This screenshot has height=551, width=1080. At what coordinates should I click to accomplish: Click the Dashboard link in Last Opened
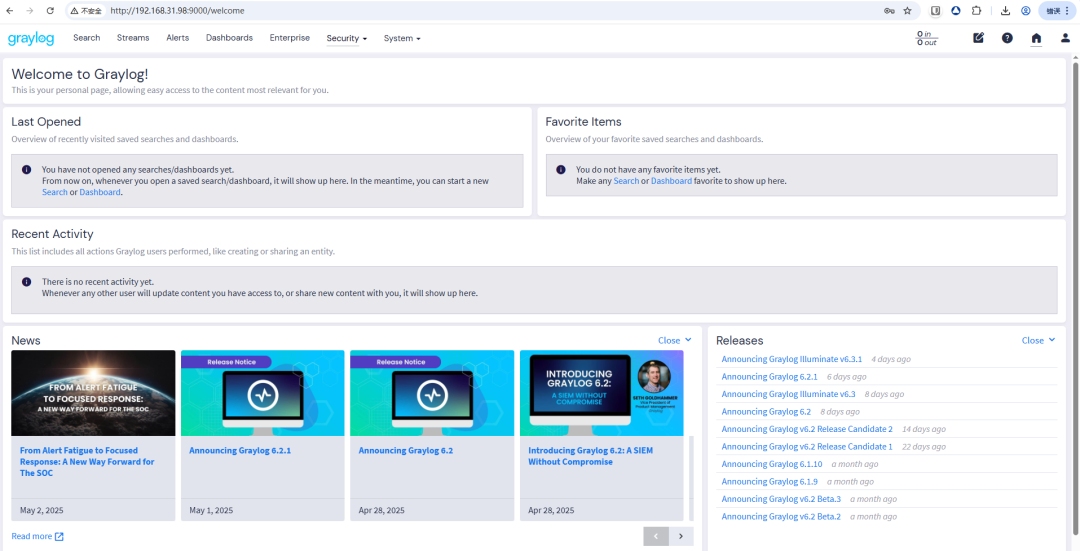[x=100, y=192]
